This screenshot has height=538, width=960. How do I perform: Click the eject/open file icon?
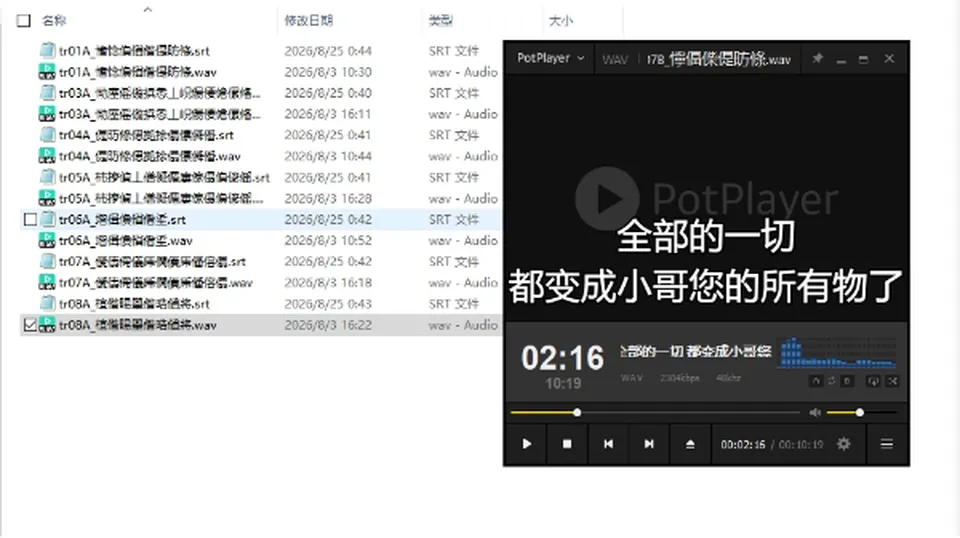(x=690, y=444)
